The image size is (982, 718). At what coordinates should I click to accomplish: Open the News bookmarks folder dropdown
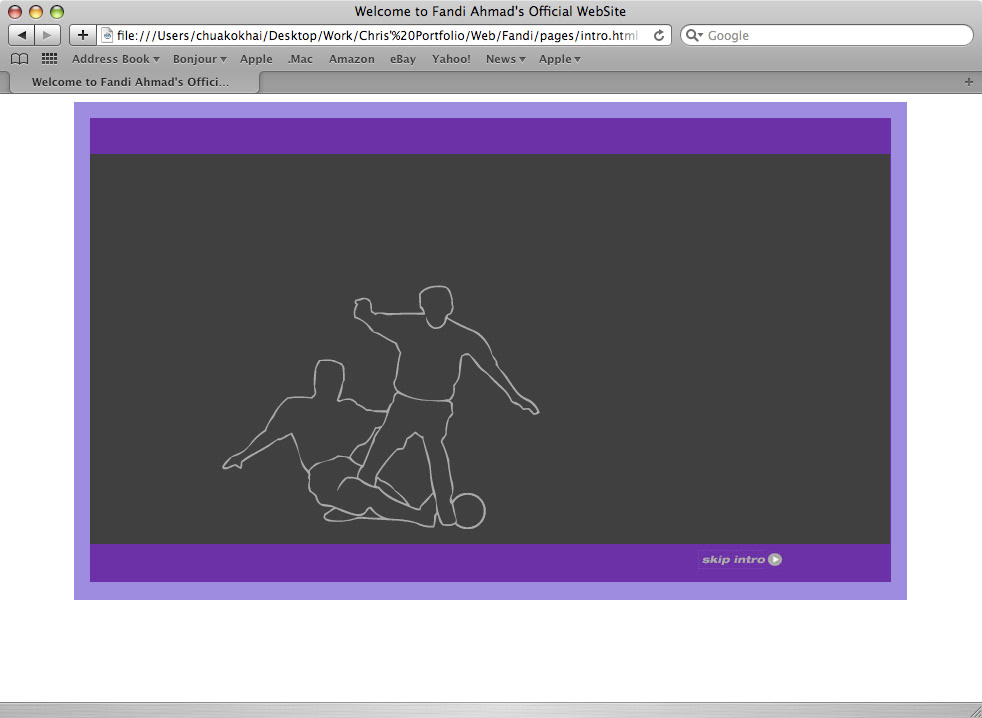[x=505, y=59]
